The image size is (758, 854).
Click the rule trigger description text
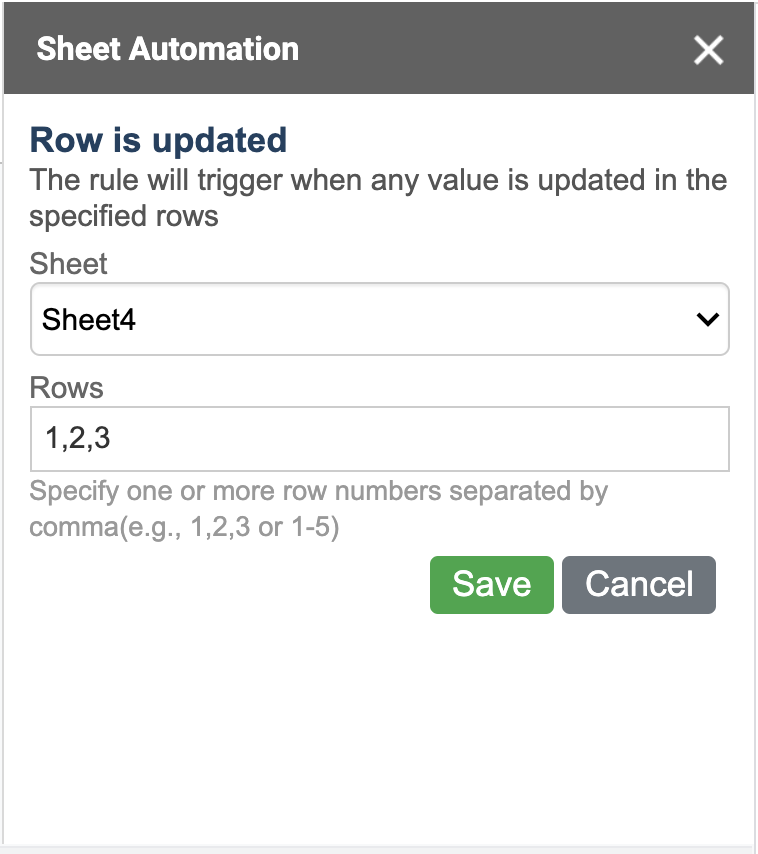tap(378, 198)
